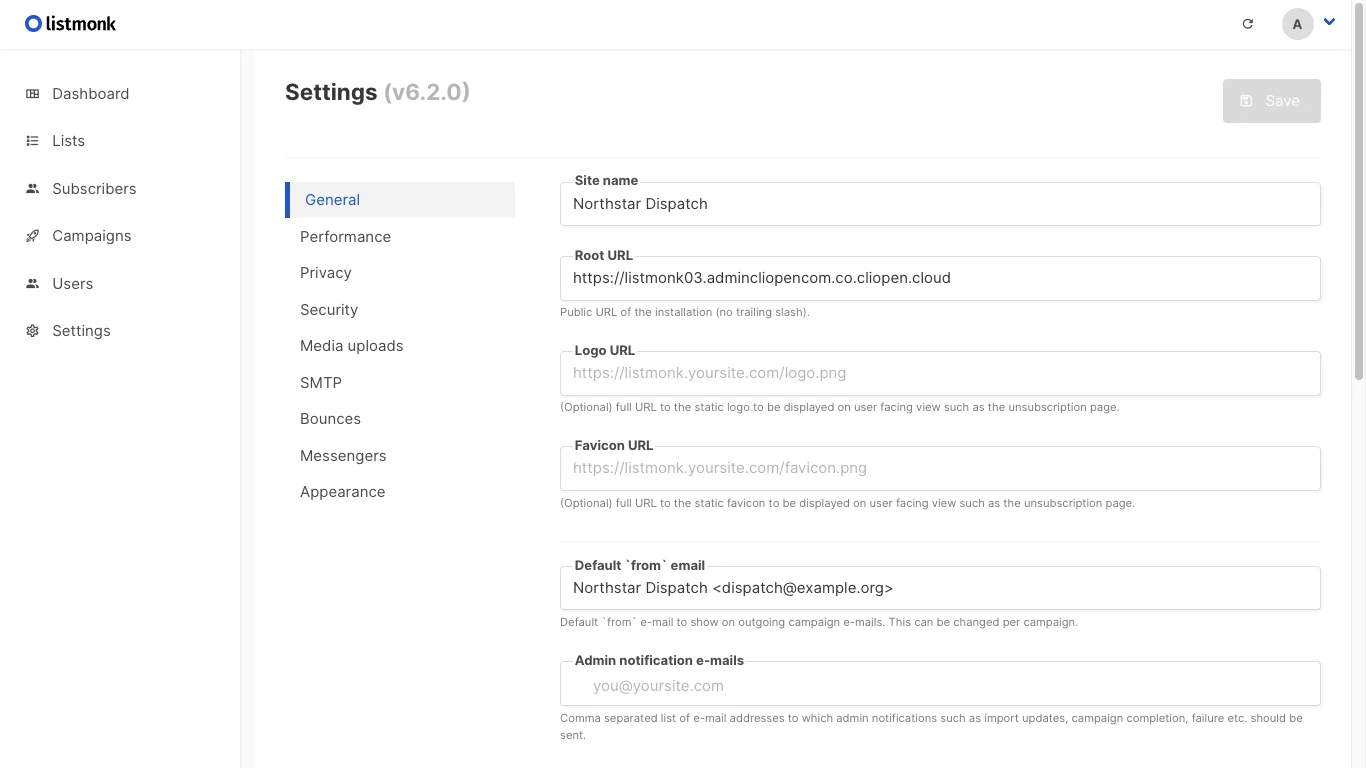Click the 'Settings (v6.2.0)' heading

tap(377, 92)
